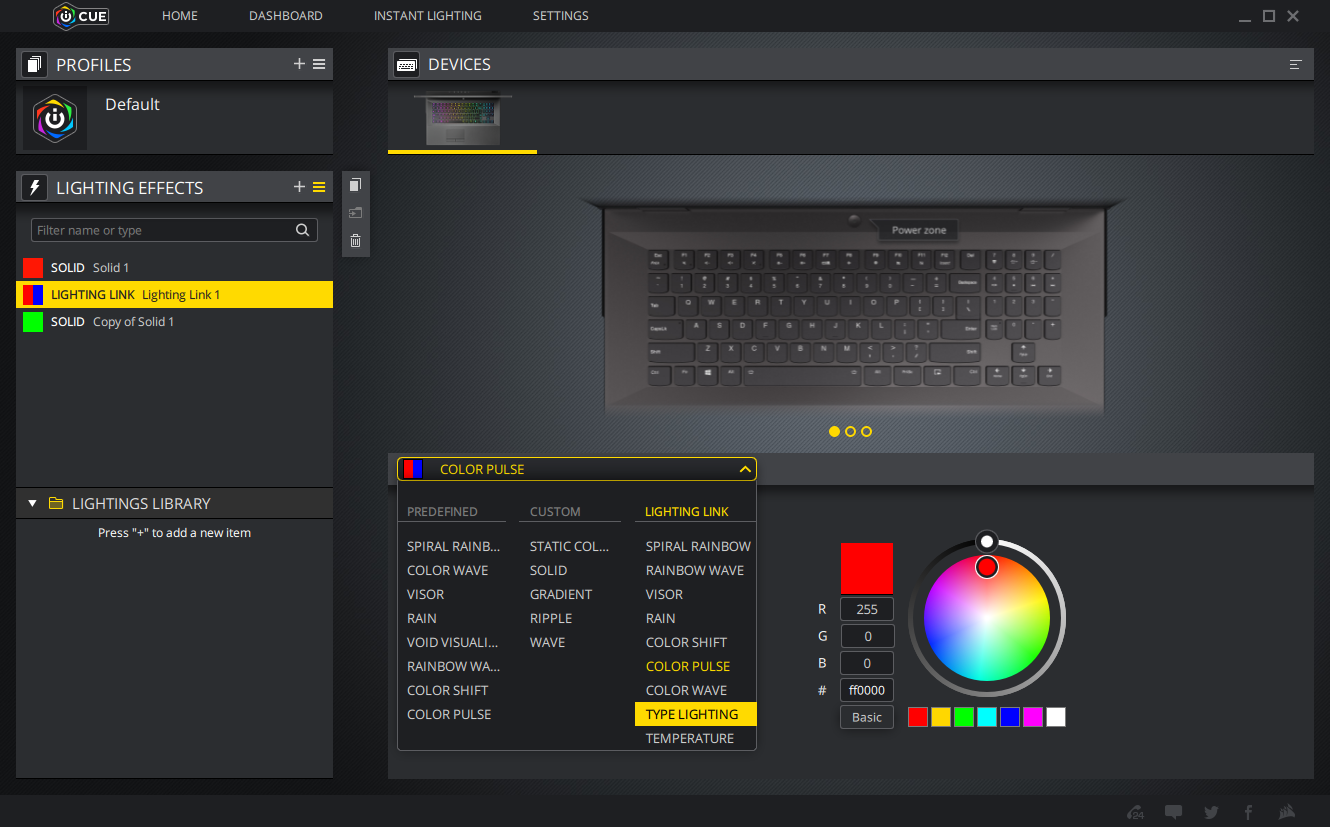Choose the white basic color swatch
The height and width of the screenshot is (827, 1330).
pos(1056,717)
